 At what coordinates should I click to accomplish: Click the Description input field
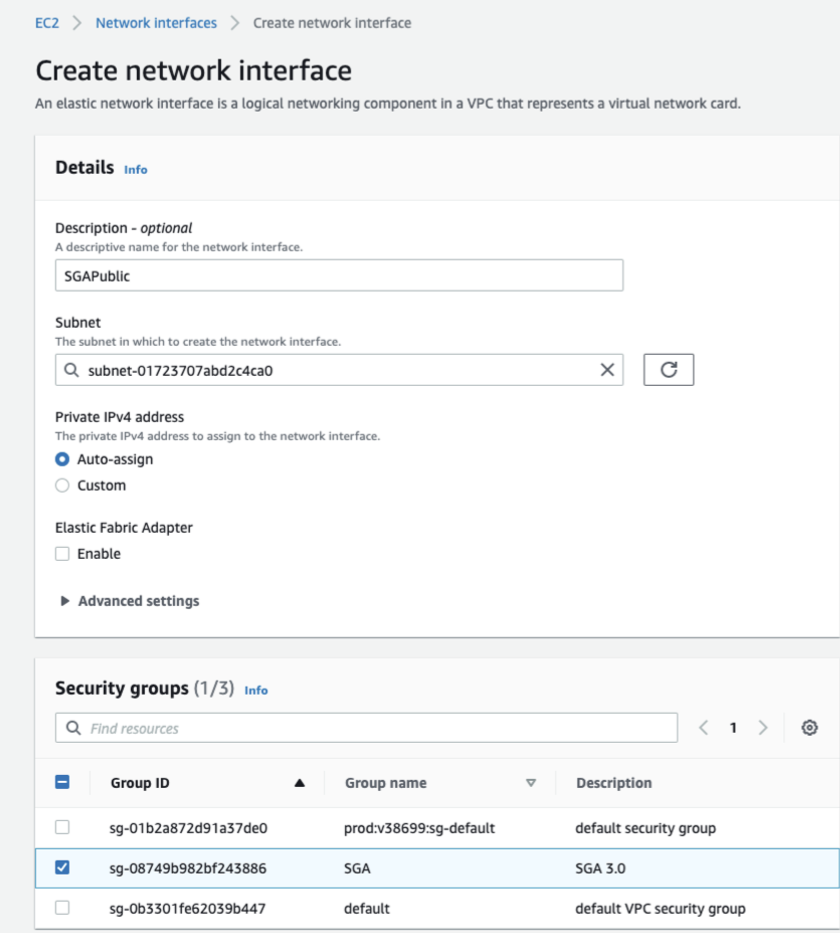(x=339, y=276)
